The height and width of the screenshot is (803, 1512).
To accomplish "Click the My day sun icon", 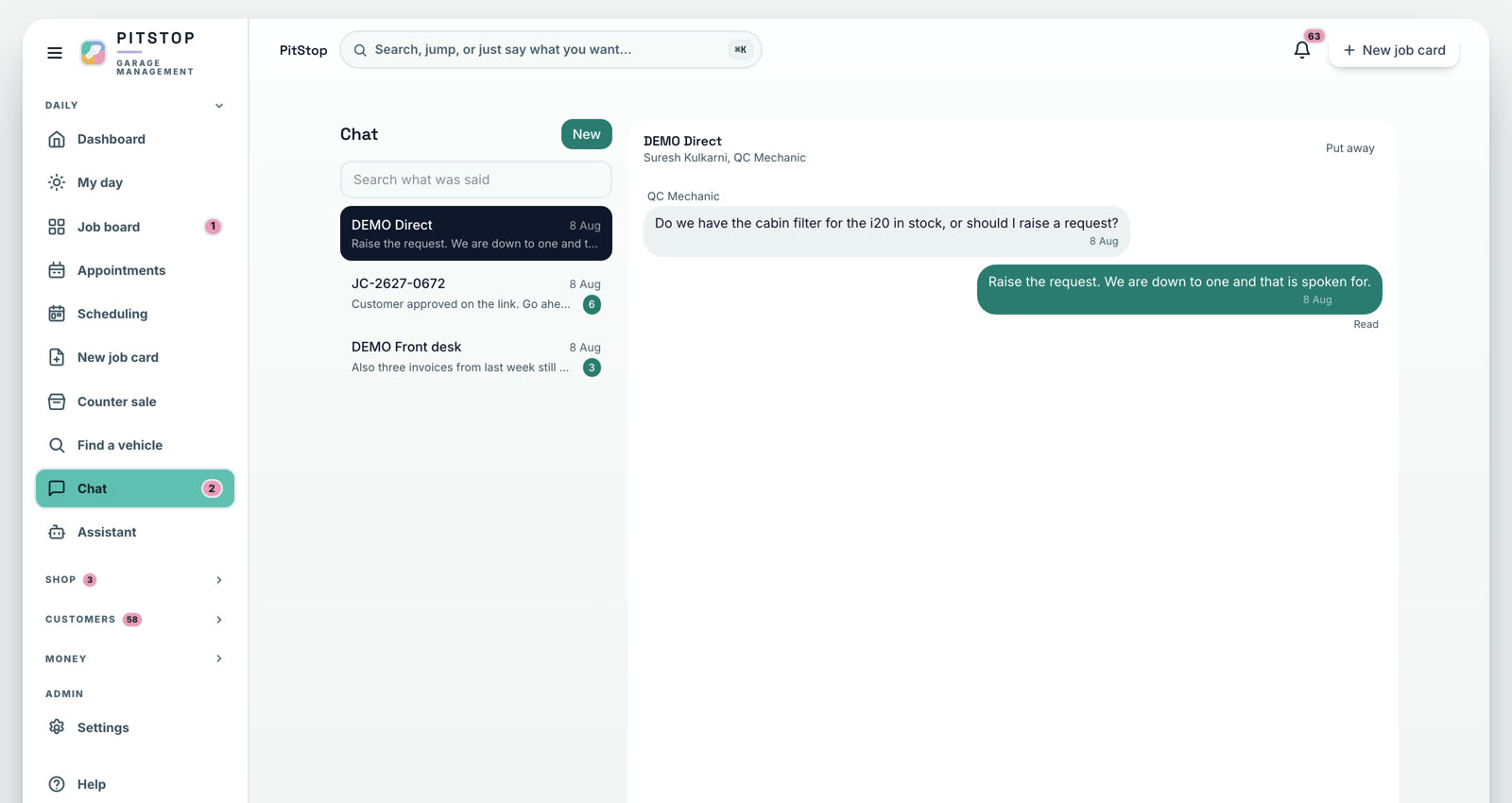I will 57,182.
